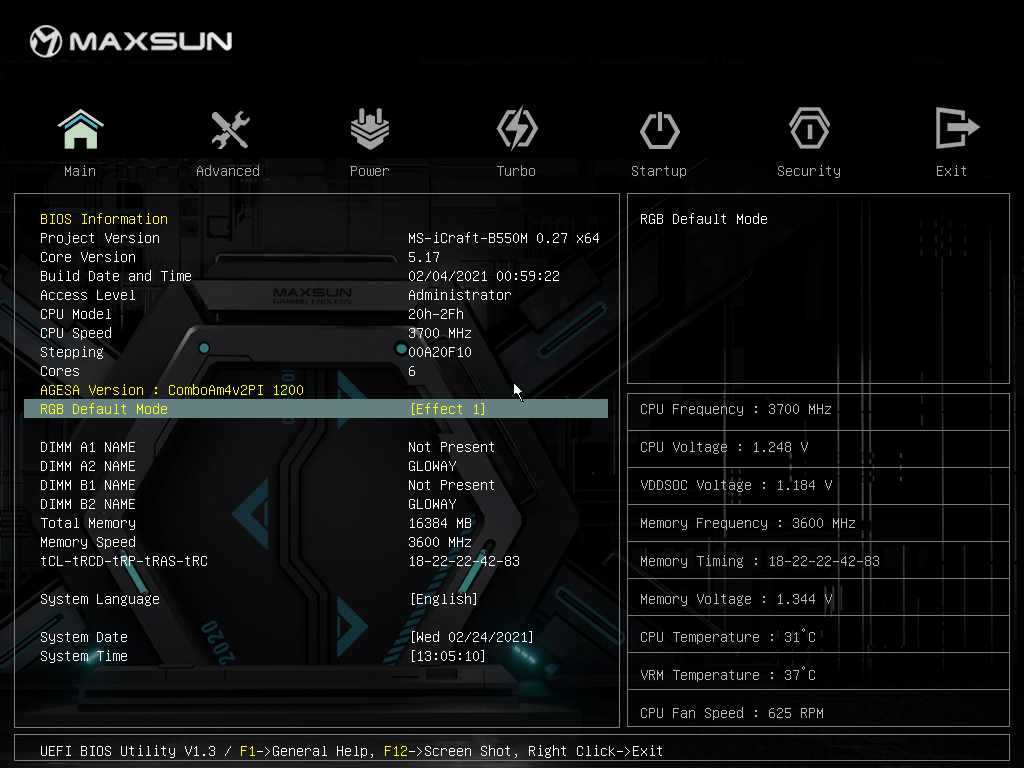Screen dimensions: 1024x768
Task: Click the 16384 MB value
Action: (440, 522)
